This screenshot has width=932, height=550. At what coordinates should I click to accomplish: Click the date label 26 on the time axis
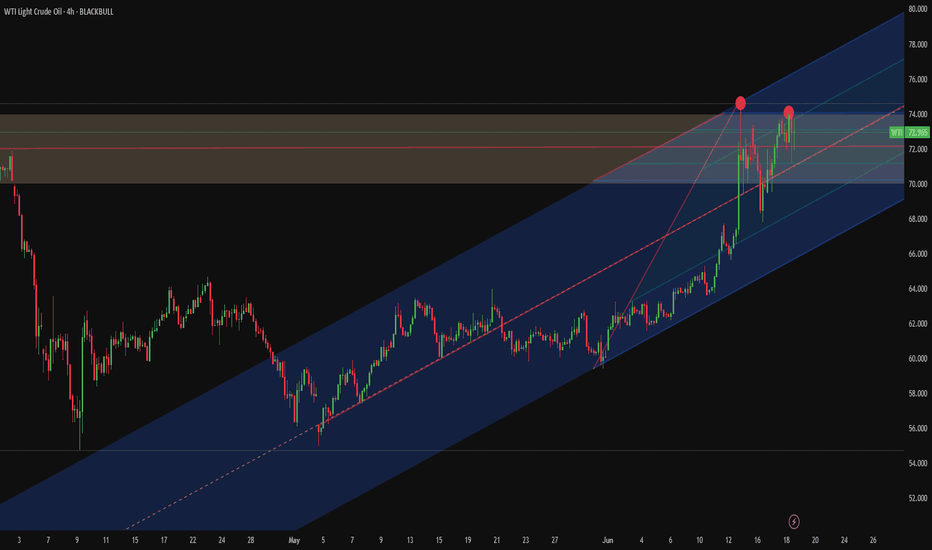tap(873, 540)
